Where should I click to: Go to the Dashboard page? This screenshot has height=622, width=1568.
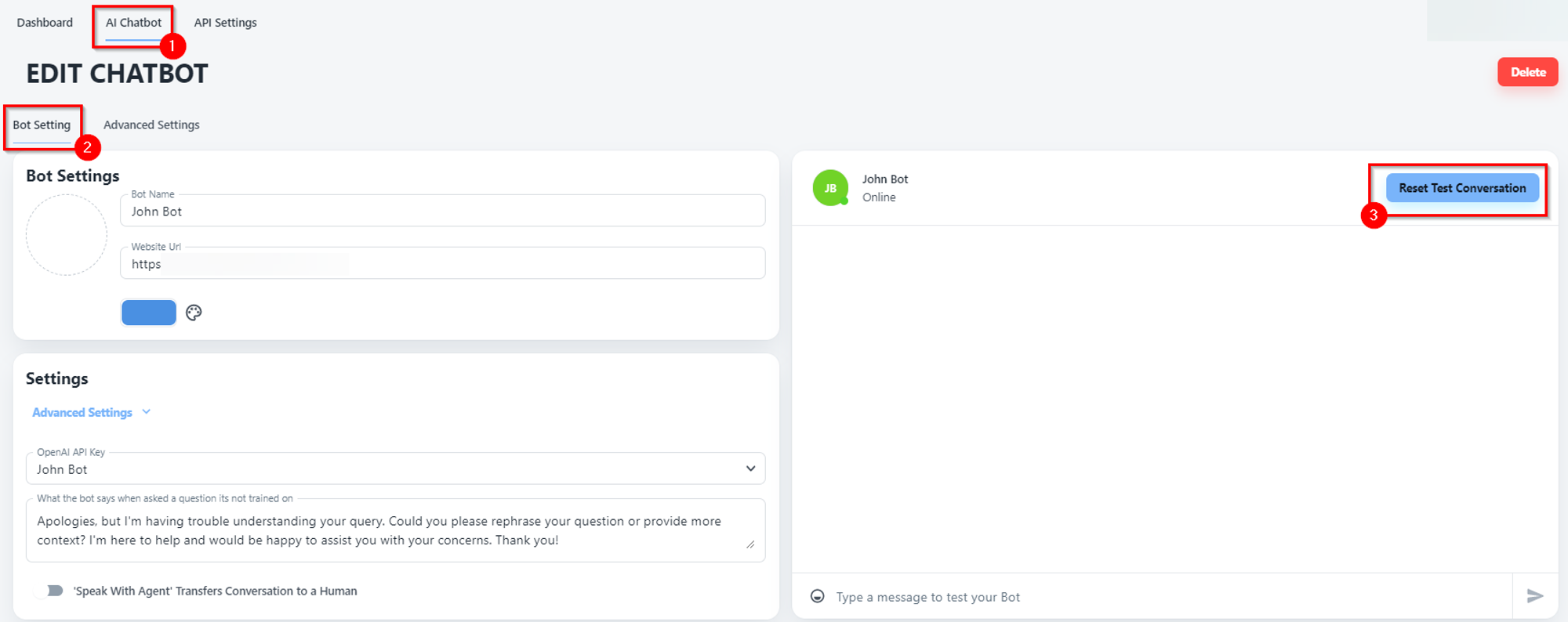tap(45, 23)
